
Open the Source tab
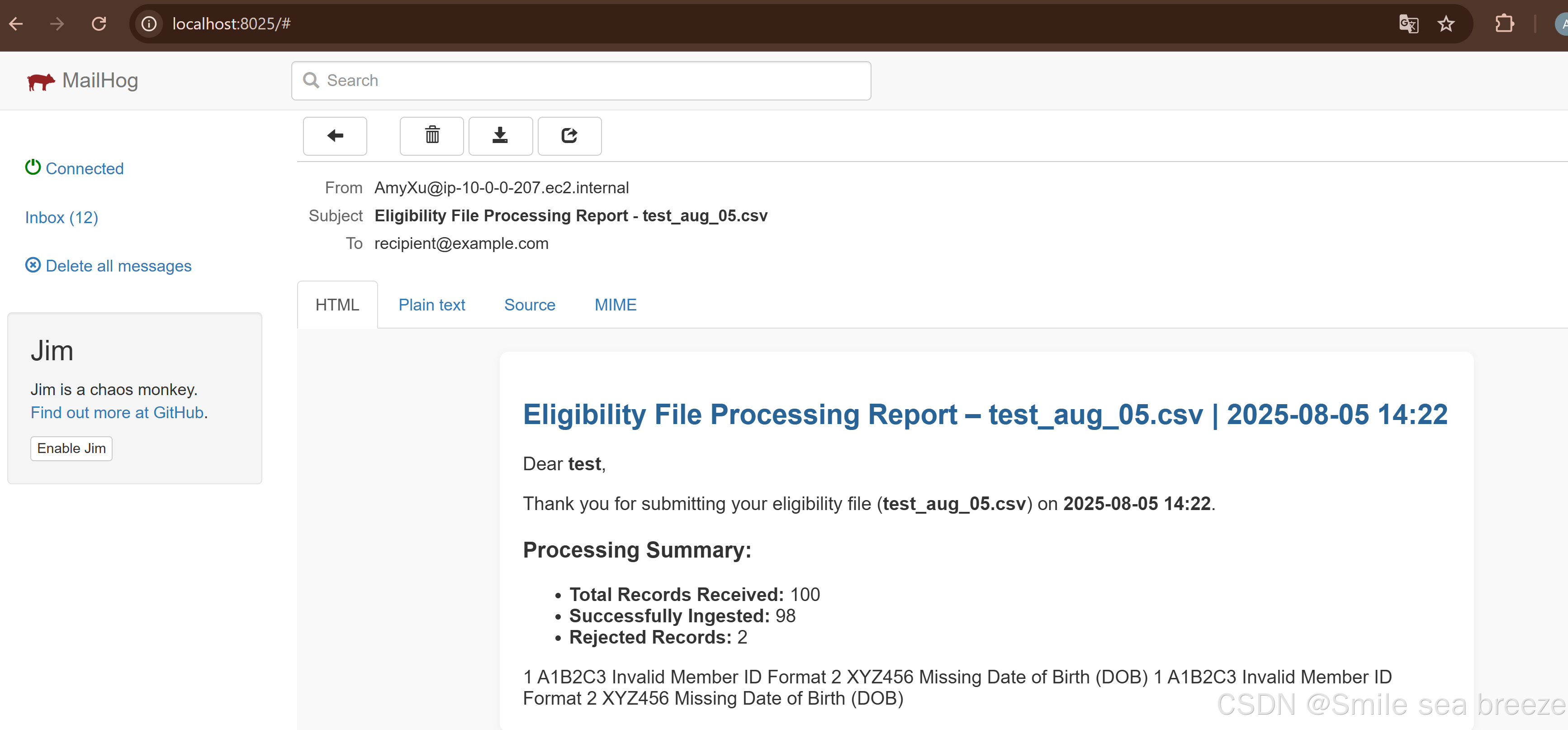[x=529, y=305]
